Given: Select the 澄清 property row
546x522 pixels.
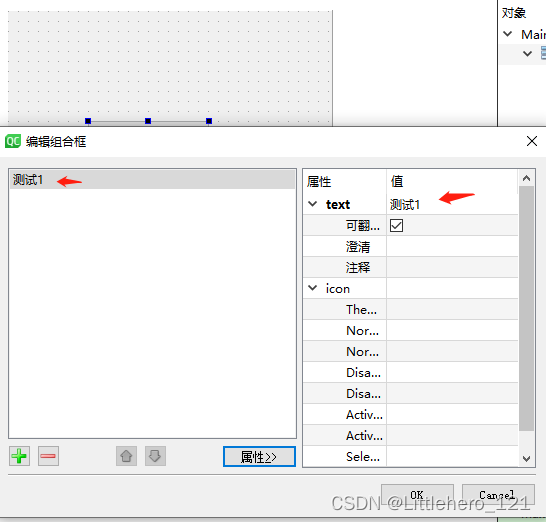Looking at the screenshot, I should (410, 247).
